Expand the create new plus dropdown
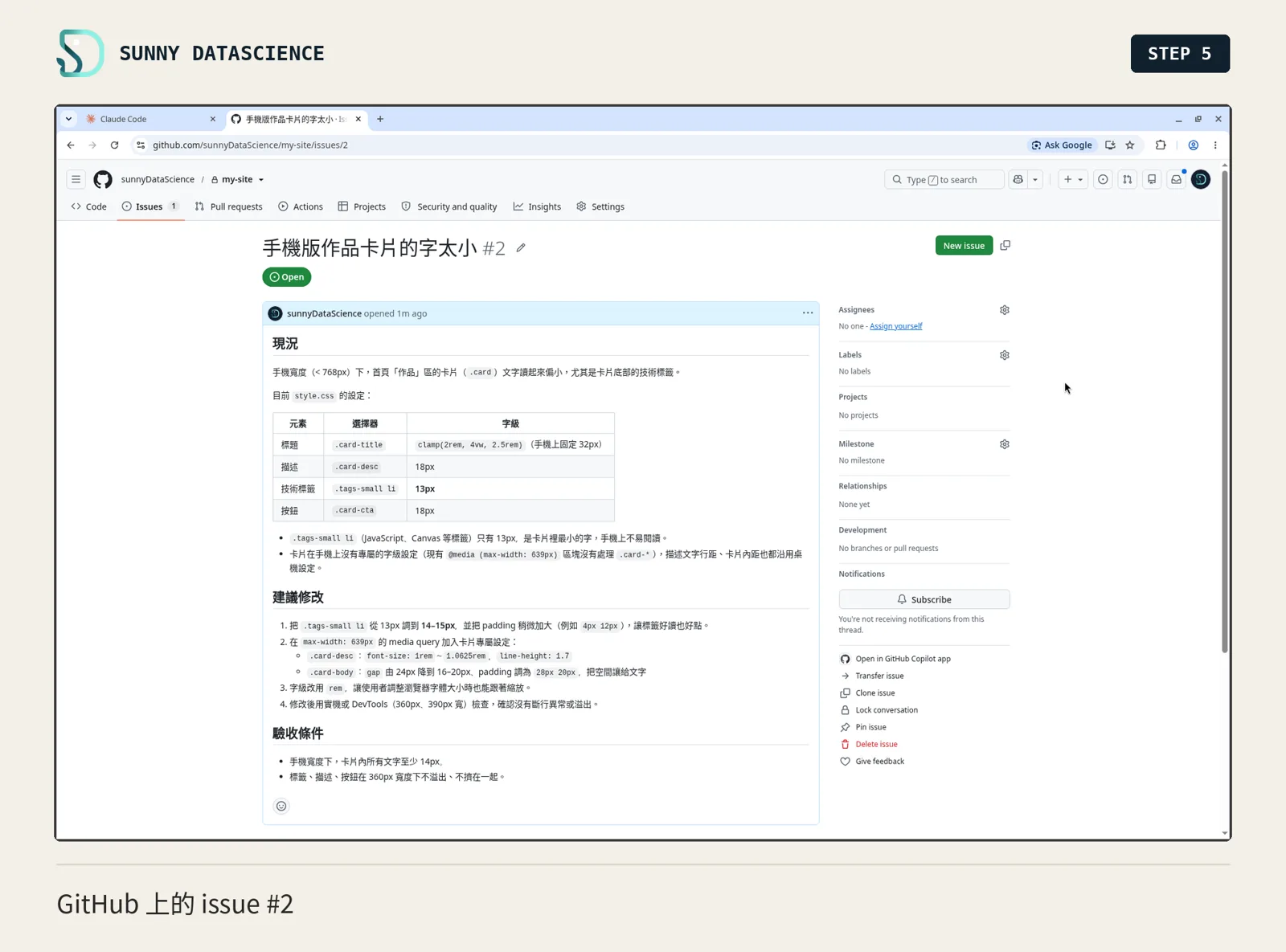Screen dimensions: 1286x952 point(1073,180)
